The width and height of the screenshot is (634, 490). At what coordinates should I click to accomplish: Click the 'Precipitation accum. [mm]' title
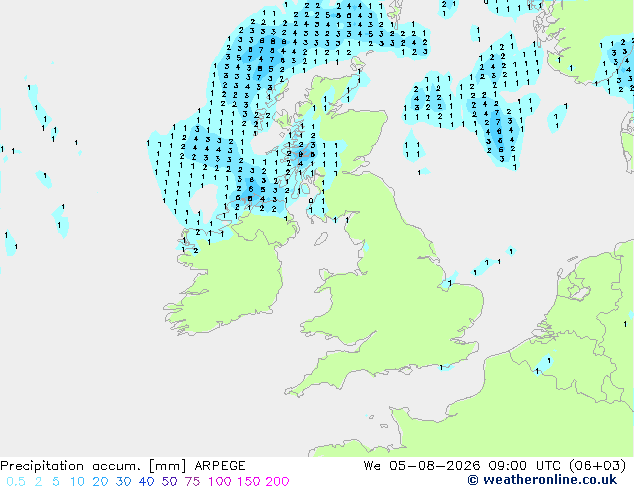point(93,466)
